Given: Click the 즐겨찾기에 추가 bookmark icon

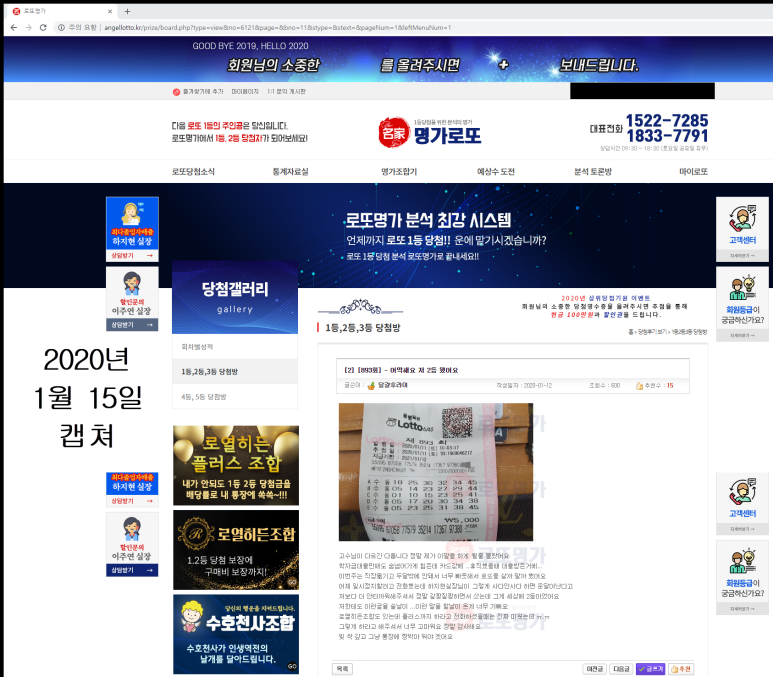Looking at the screenshot, I should (x=176, y=92).
